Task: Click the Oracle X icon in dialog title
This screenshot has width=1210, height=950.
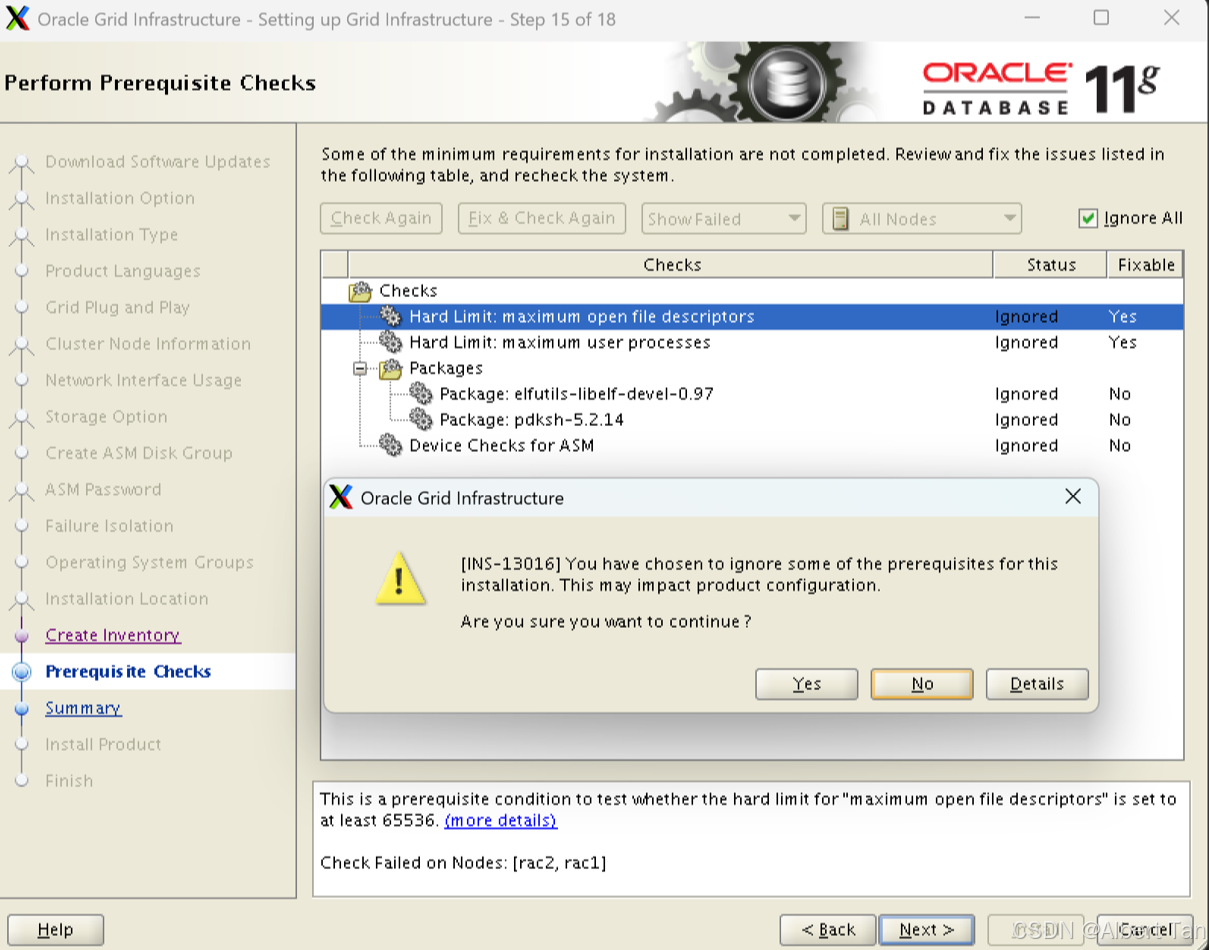Action: click(x=341, y=497)
